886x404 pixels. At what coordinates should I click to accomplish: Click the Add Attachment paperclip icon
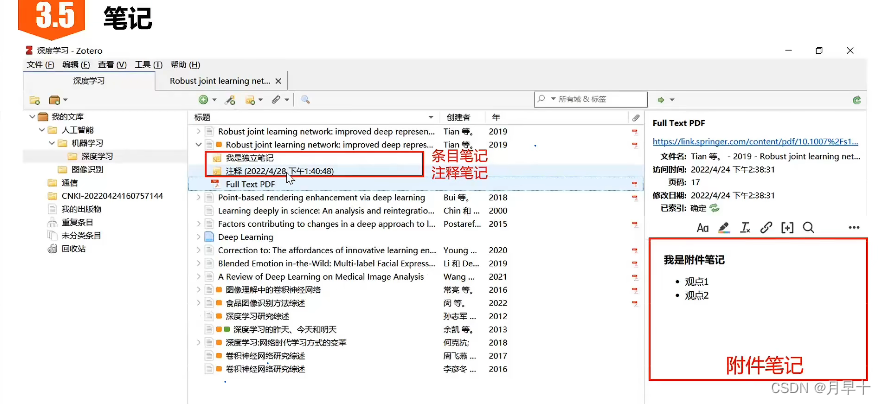(276, 100)
